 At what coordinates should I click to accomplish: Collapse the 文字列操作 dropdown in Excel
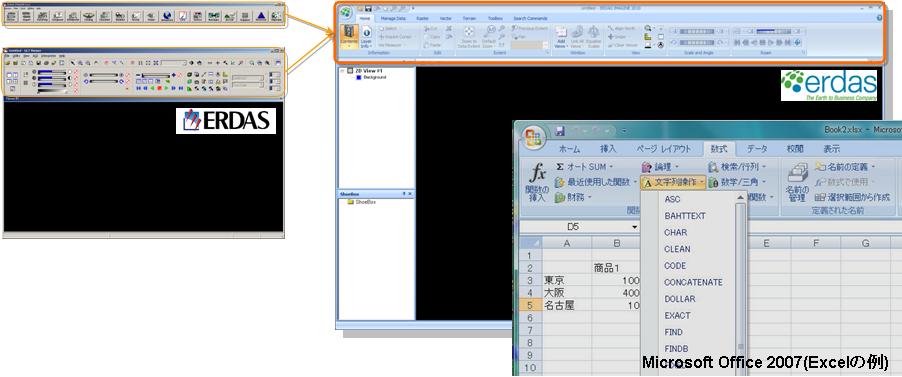pyautogui.click(x=672, y=182)
